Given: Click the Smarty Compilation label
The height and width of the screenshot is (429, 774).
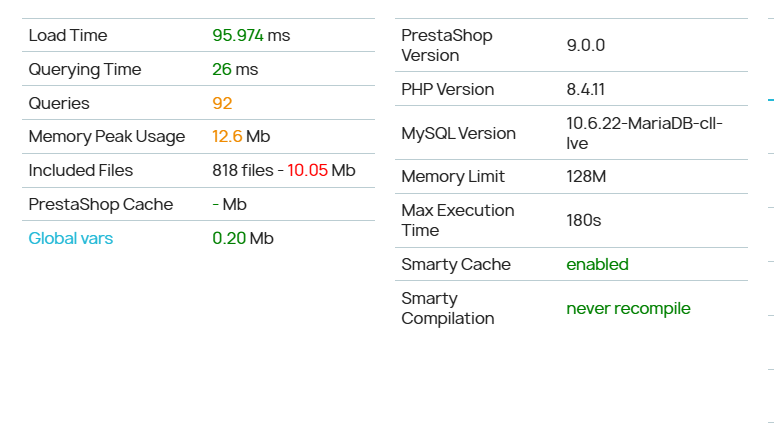Looking at the screenshot, I should [448, 309].
